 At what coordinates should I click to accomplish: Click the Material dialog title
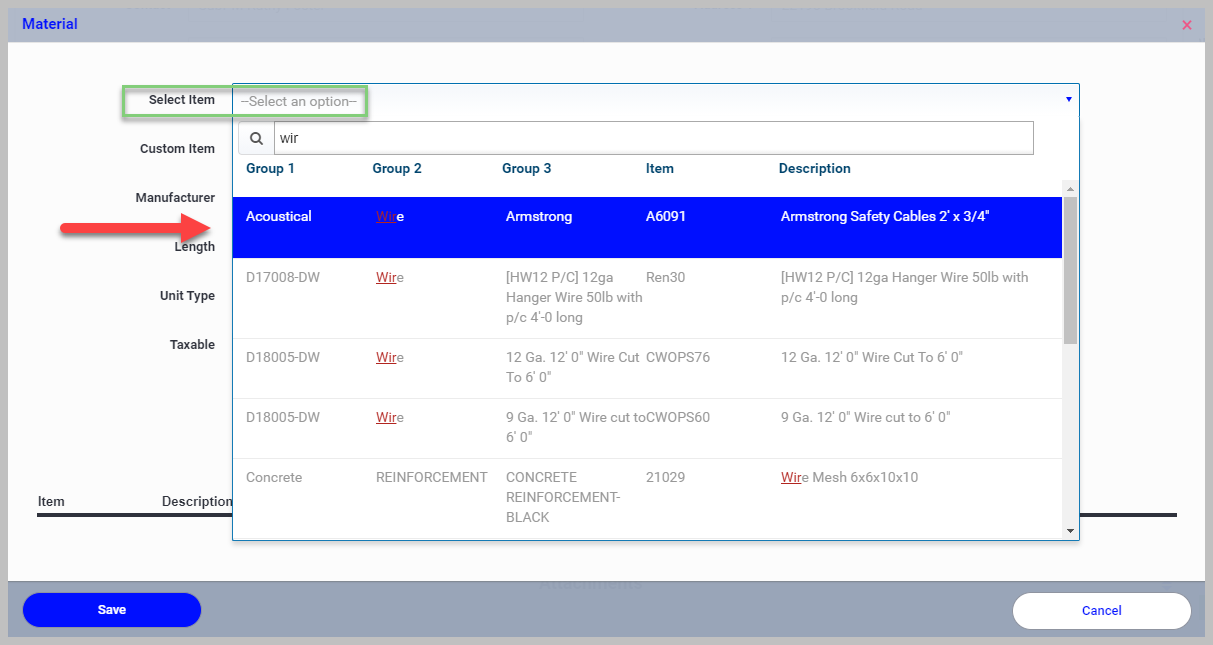click(50, 23)
